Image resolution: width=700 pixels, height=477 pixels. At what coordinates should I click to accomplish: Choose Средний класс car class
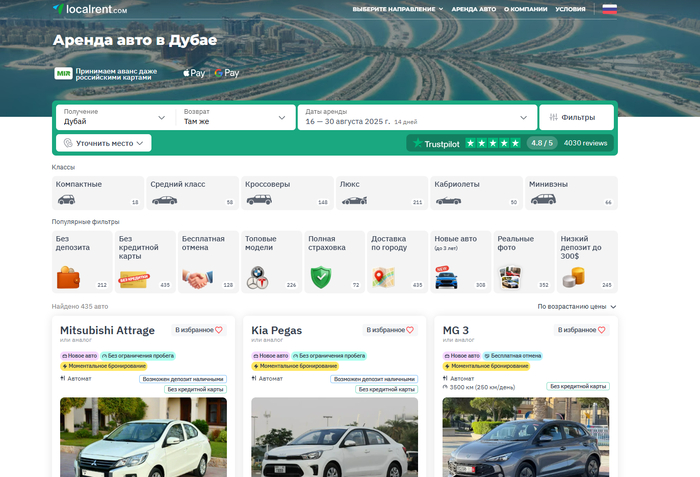coord(192,193)
